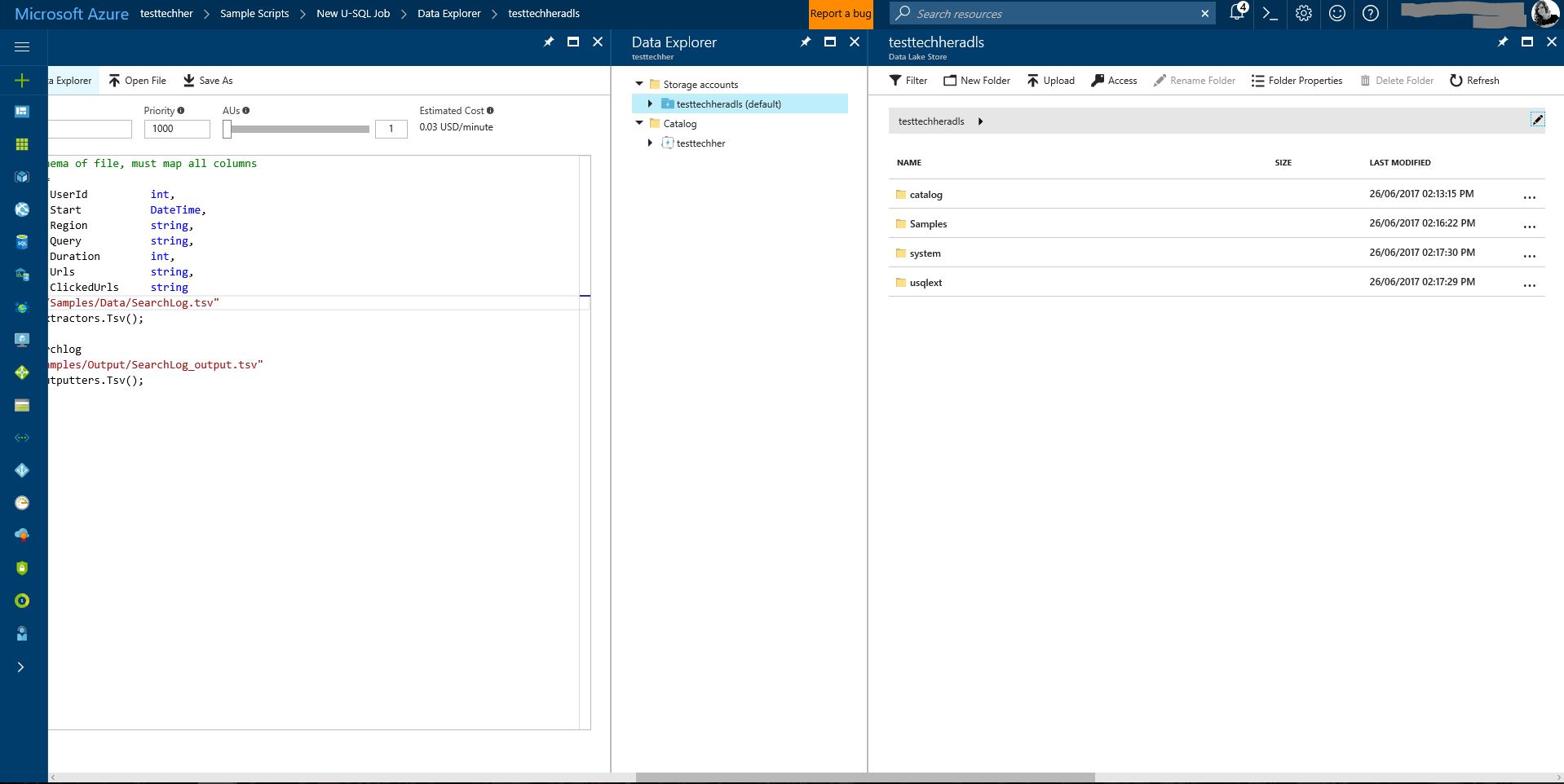Clear the search resources box
This screenshot has width=1564, height=784.
(1204, 13)
